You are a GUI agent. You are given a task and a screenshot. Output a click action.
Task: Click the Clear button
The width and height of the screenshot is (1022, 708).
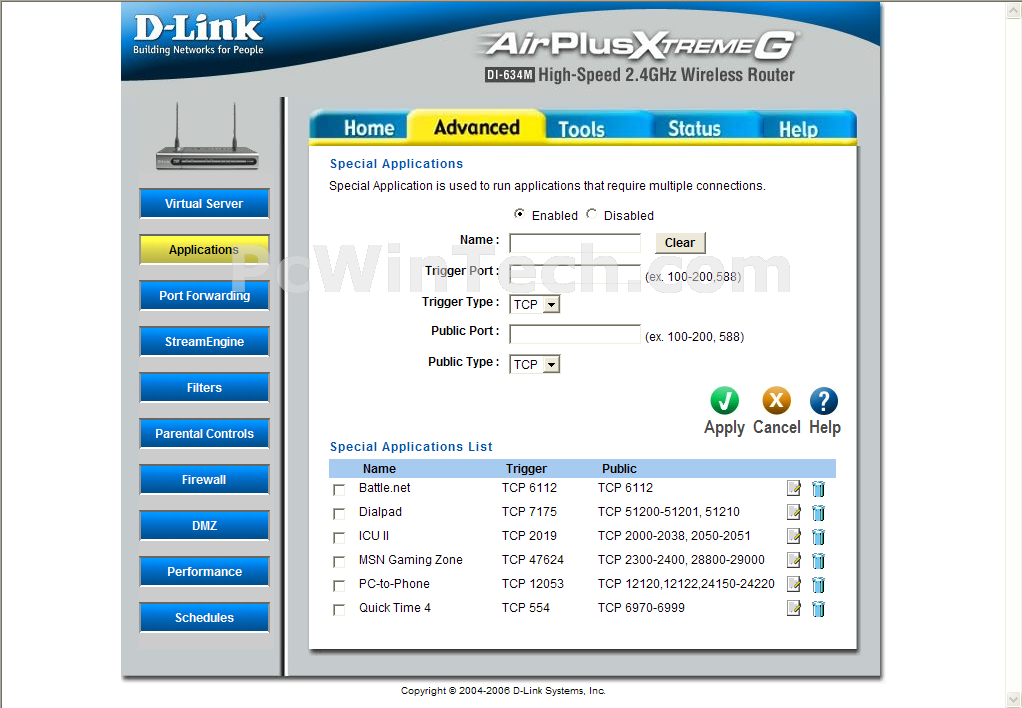pos(680,243)
